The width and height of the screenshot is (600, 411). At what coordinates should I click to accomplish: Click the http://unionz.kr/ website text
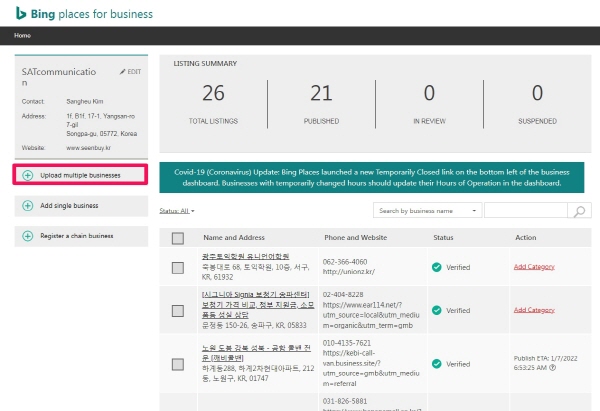coord(349,272)
